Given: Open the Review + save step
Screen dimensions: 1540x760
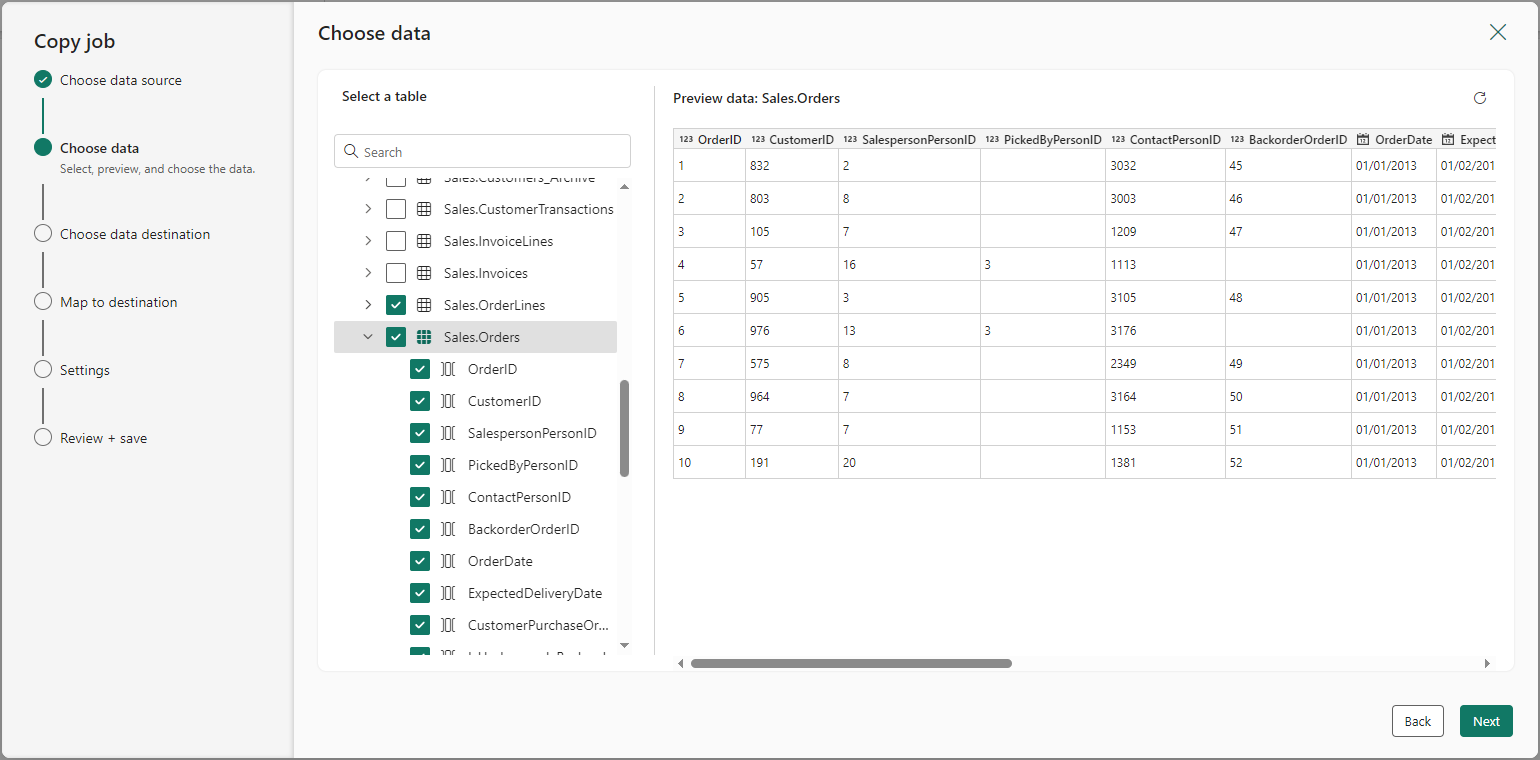Looking at the screenshot, I should click(103, 438).
